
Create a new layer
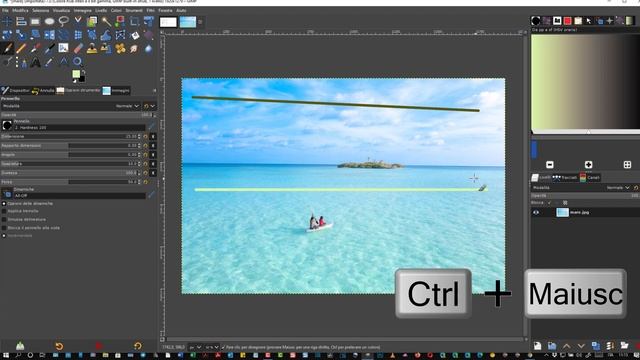(537, 346)
